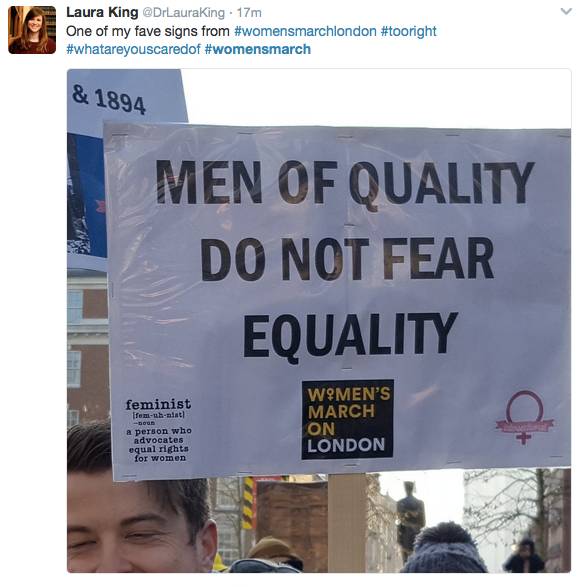Visit the @DrLauraKing handle

[x=184, y=13]
